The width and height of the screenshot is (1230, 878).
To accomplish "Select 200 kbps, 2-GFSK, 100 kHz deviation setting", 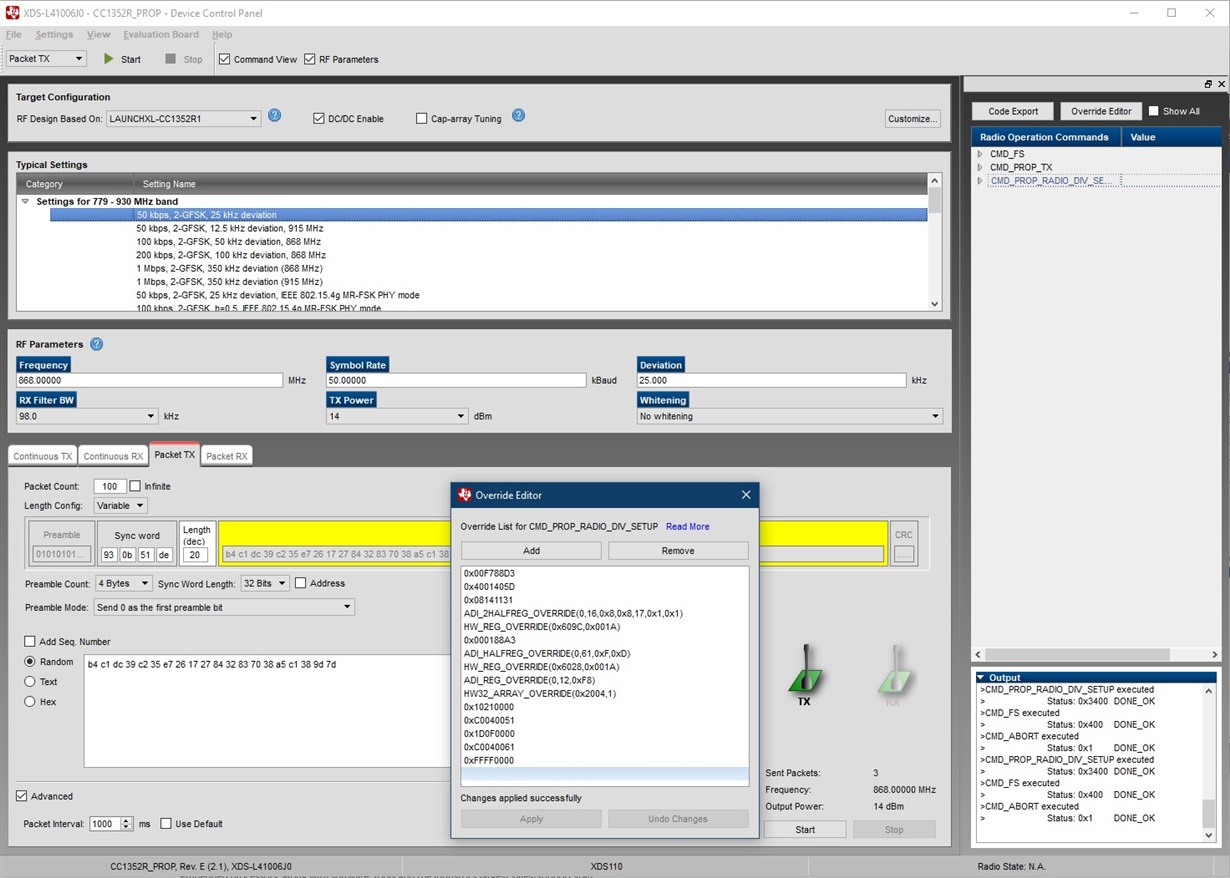I will point(229,255).
